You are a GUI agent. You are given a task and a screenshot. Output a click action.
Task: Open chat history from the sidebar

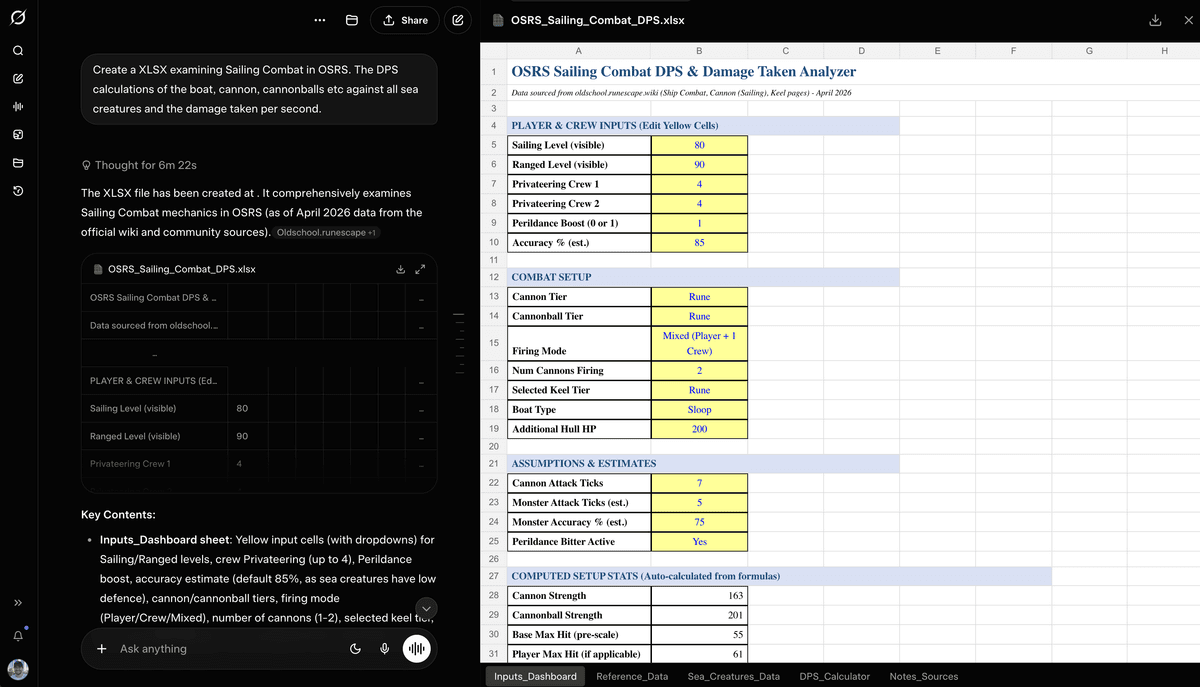19,190
